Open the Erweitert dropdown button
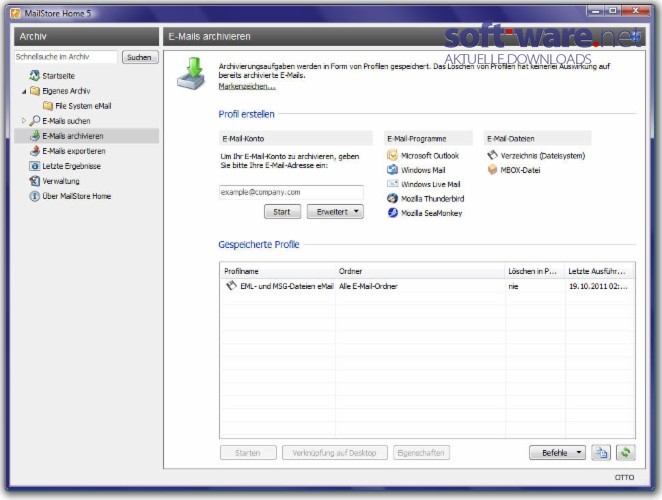This screenshot has height=500, width=662. (x=335, y=212)
